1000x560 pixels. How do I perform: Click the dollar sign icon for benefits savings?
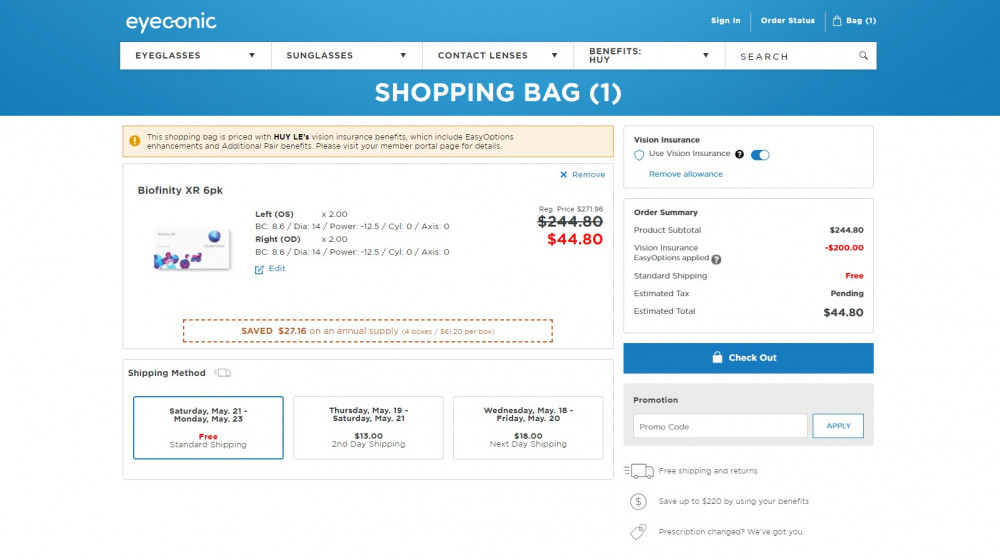tap(638, 501)
